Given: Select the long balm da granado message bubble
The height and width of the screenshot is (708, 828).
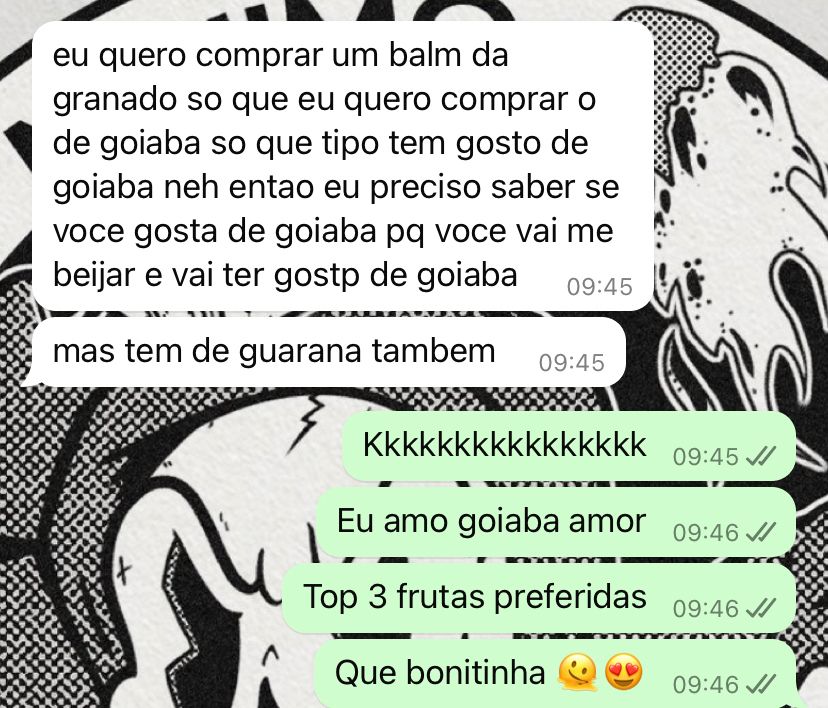Looking at the screenshot, I should (x=343, y=166).
